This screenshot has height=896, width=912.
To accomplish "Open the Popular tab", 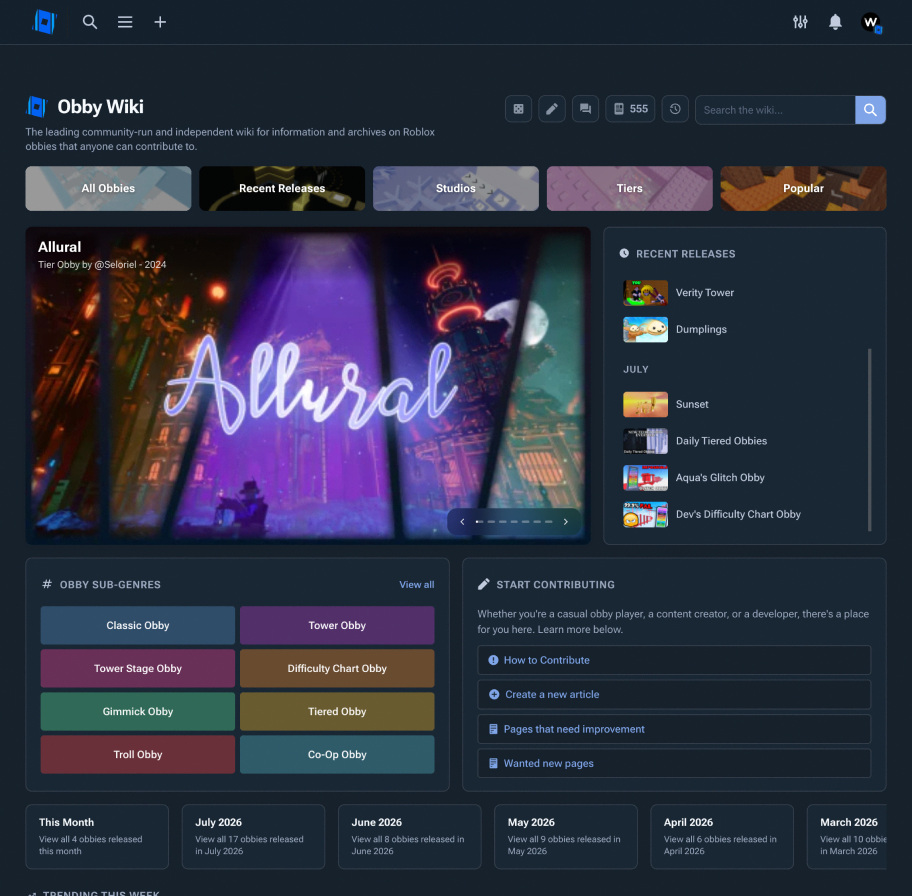I will [x=803, y=189].
